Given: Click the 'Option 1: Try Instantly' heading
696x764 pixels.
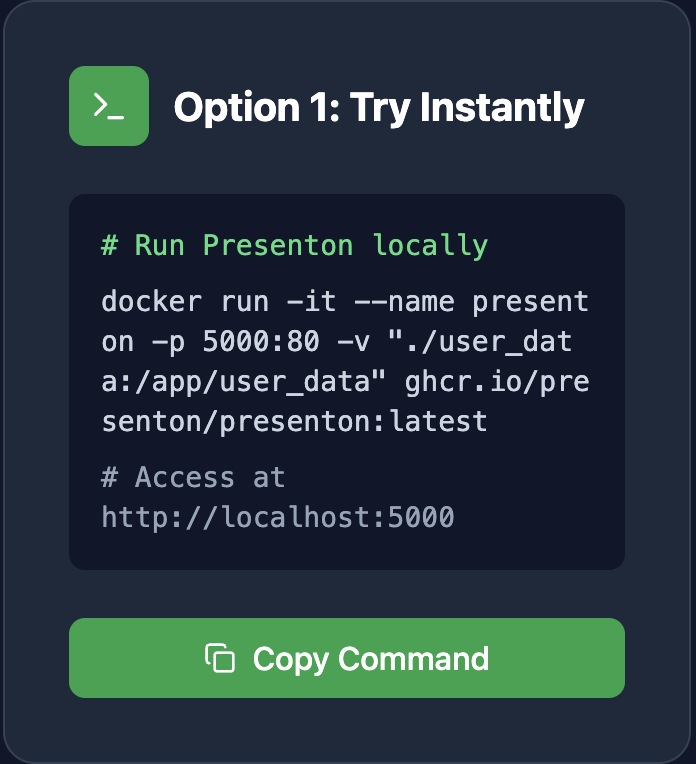Looking at the screenshot, I should pyautogui.click(x=379, y=107).
